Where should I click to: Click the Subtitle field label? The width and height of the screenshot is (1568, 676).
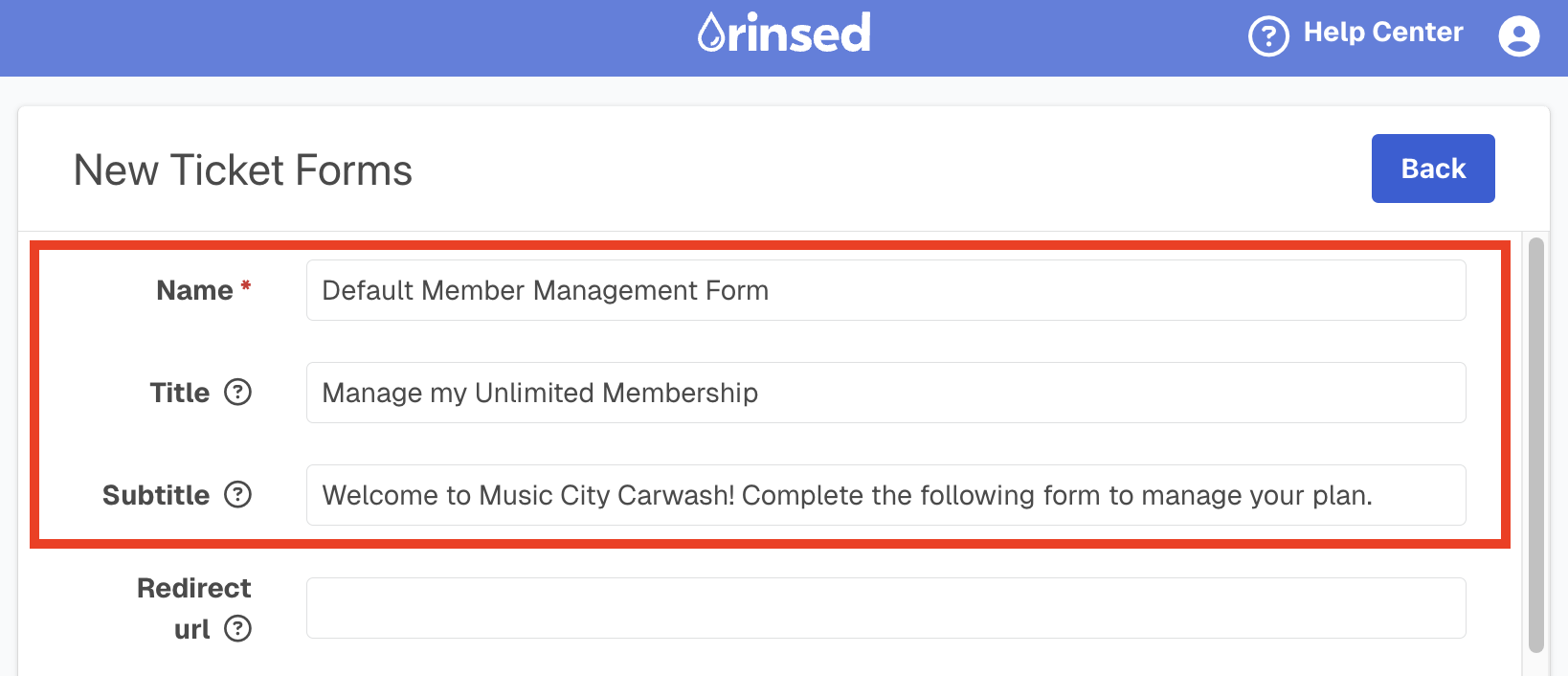tap(156, 495)
